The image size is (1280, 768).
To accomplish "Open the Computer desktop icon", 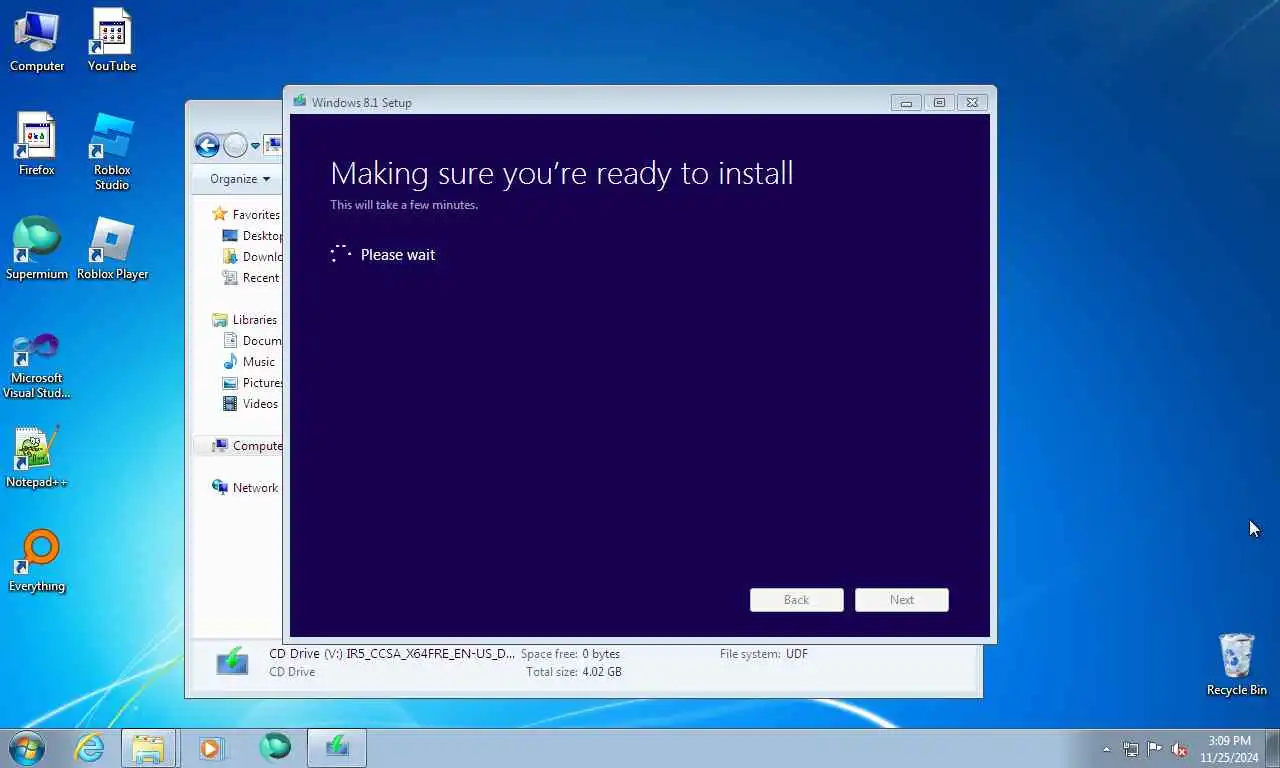I will tap(37, 40).
